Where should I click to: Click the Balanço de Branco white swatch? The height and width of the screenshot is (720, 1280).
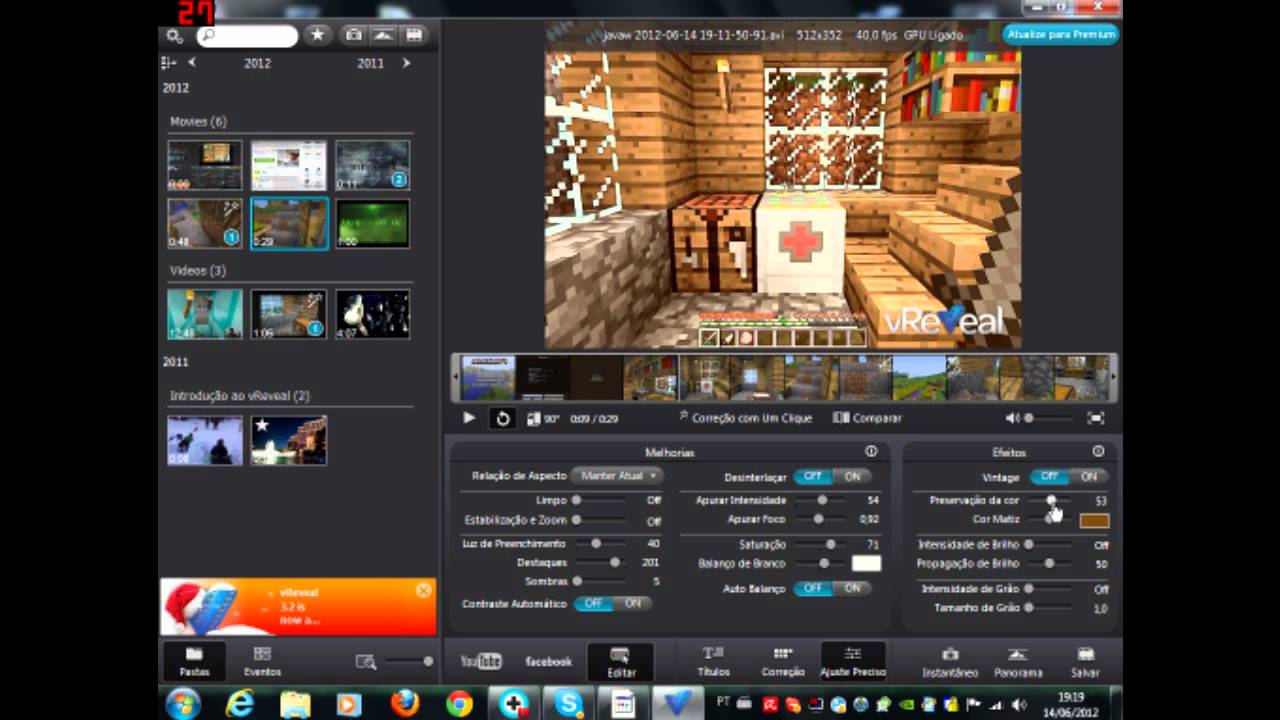click(x=866, y=564)
